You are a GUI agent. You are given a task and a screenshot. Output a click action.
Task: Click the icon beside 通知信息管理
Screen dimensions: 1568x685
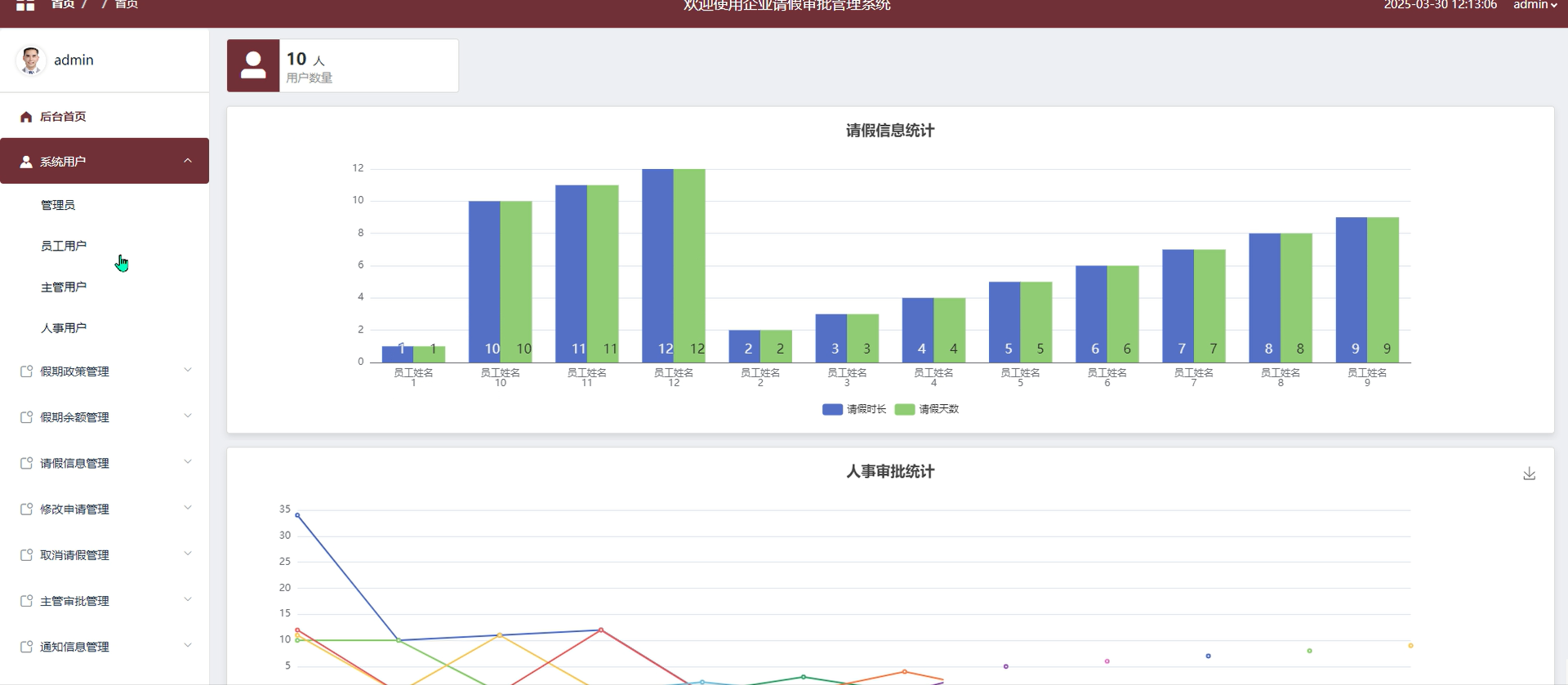[26, 647]
